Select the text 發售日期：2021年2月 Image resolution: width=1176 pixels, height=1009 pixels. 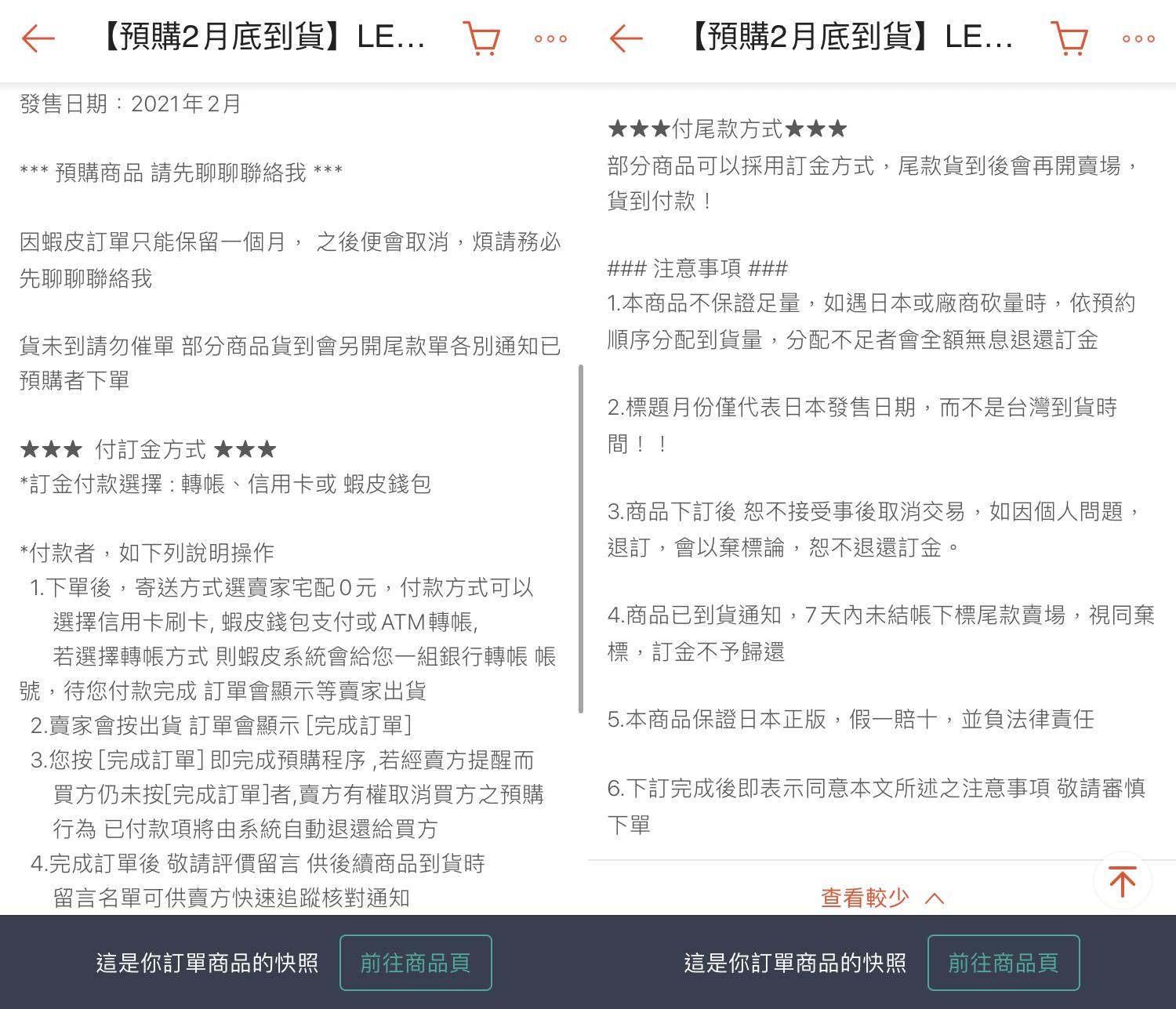click(x=130, y=103)
